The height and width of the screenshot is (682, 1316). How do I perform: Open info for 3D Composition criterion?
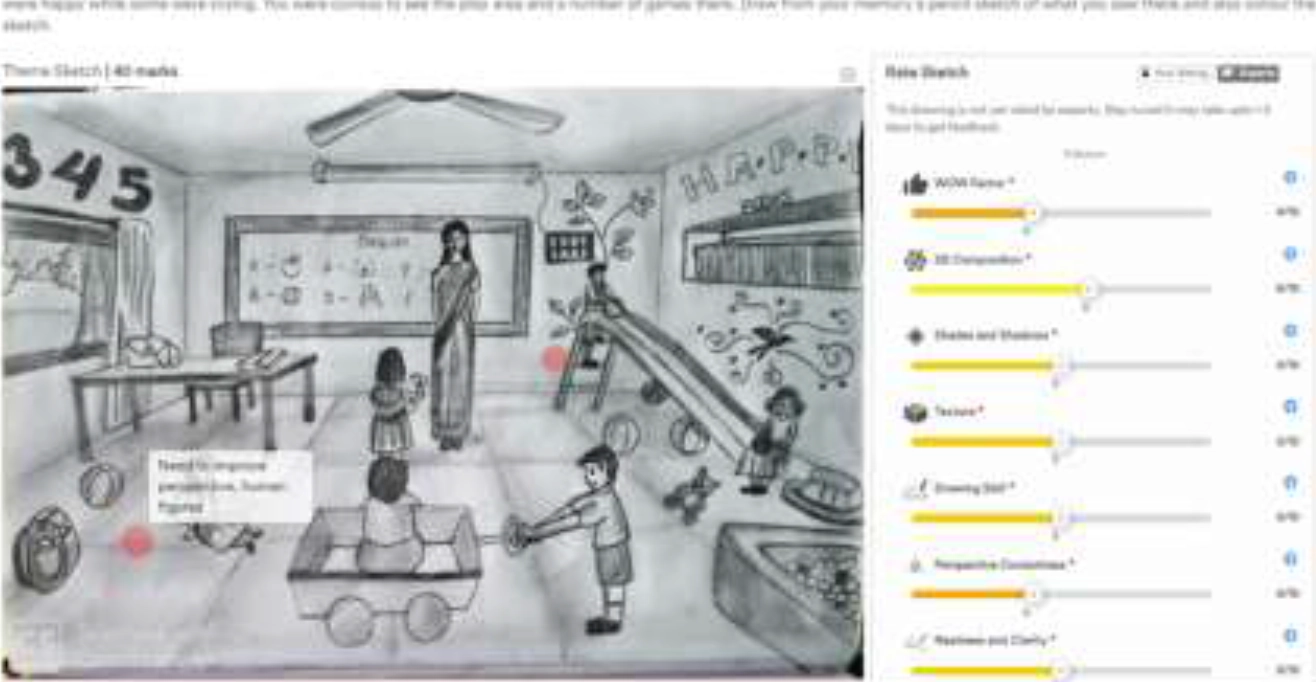point(1290,254)
